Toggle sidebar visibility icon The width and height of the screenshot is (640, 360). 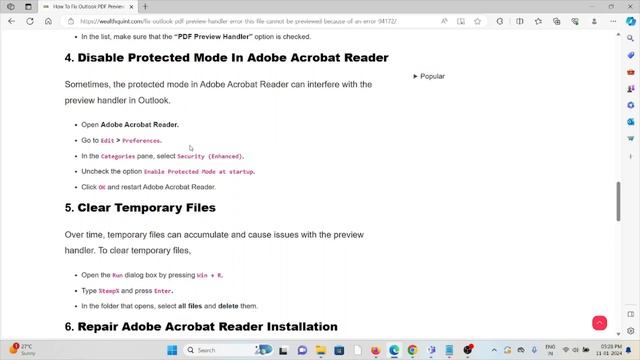[631, 314]
